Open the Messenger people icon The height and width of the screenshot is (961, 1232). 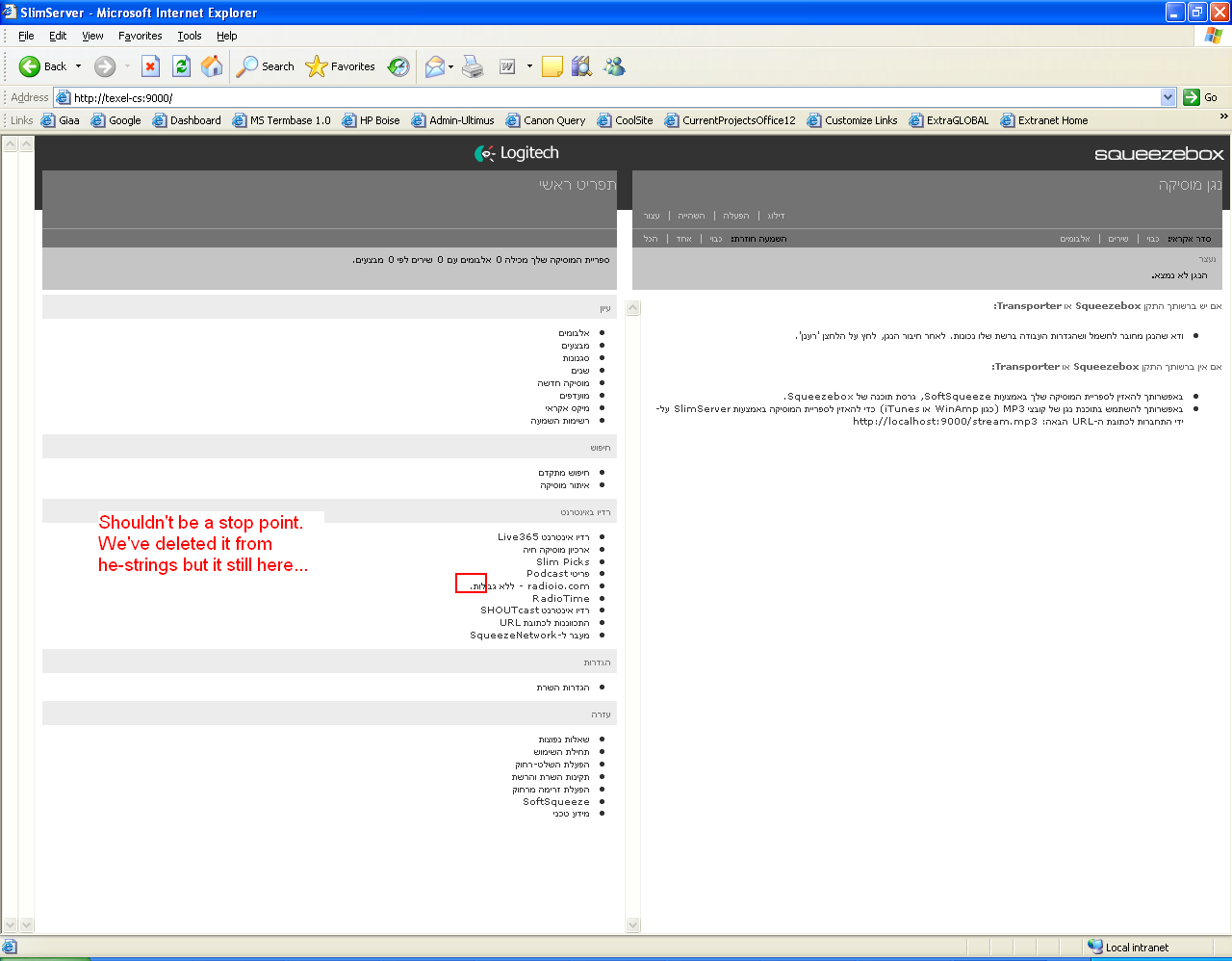pos(614,66)
